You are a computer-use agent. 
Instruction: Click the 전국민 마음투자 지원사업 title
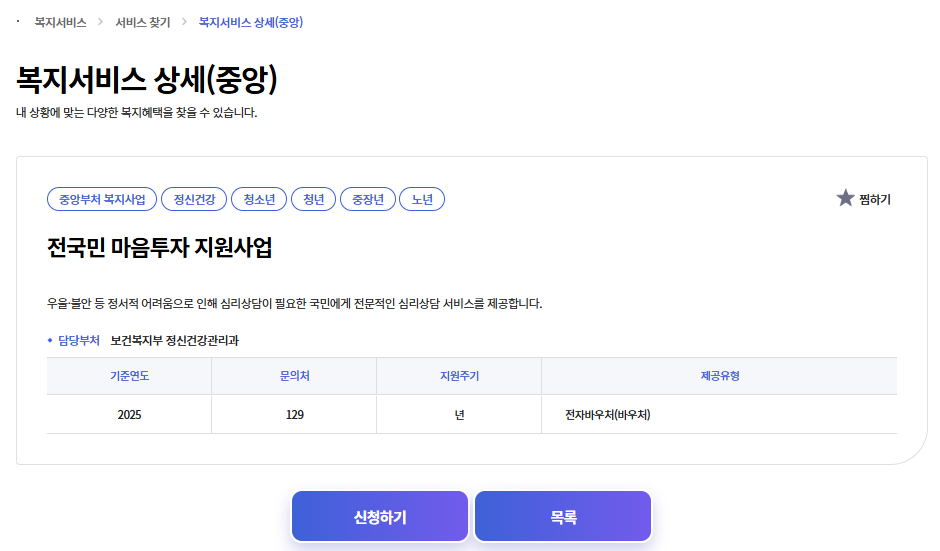tap(160, 248)
